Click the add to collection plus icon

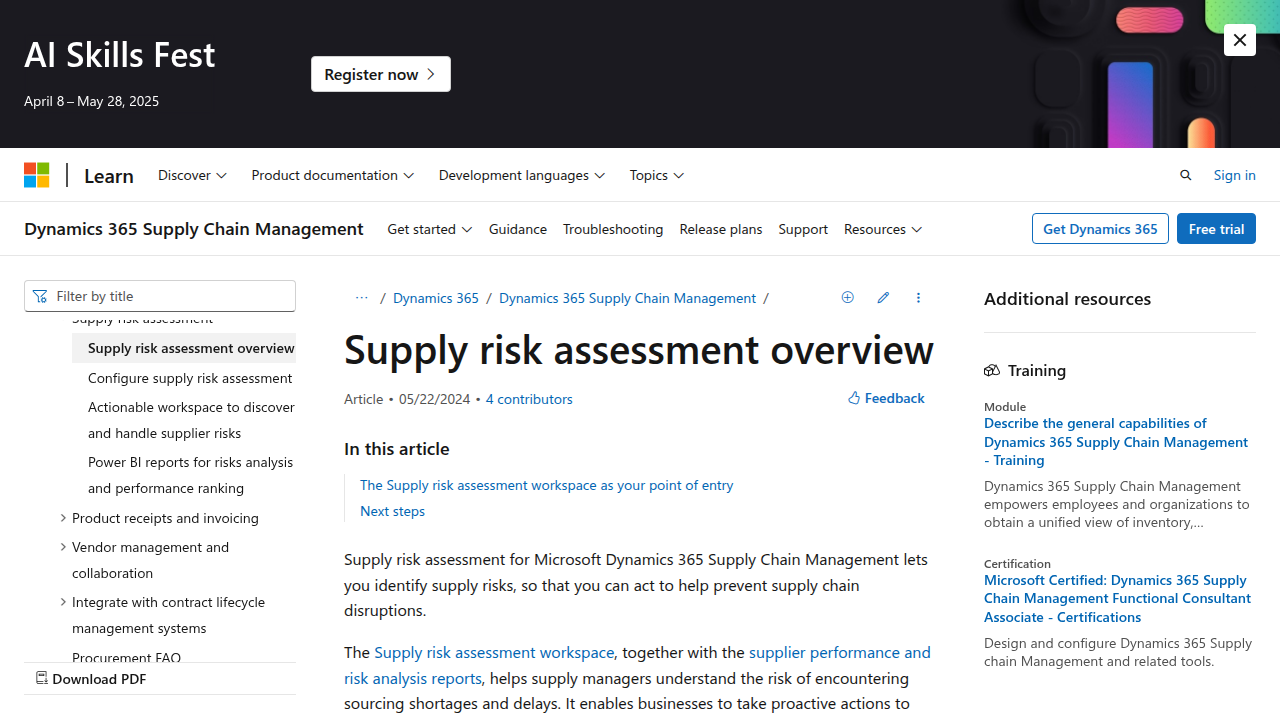point(848,297)
